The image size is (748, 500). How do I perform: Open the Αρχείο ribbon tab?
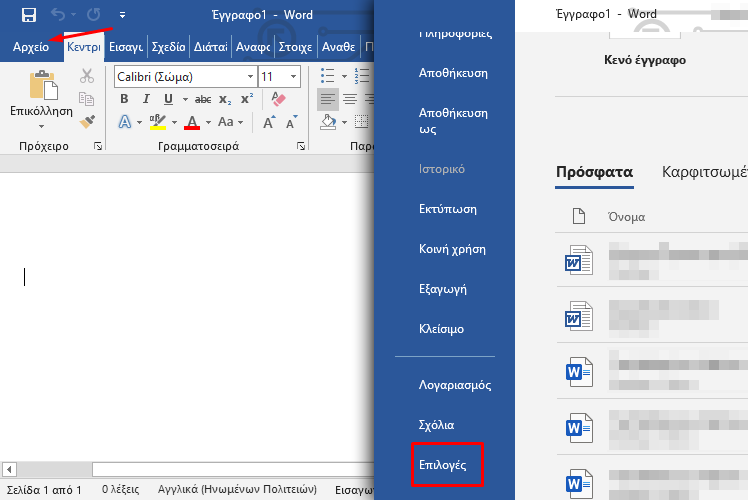tap(31, 47)
